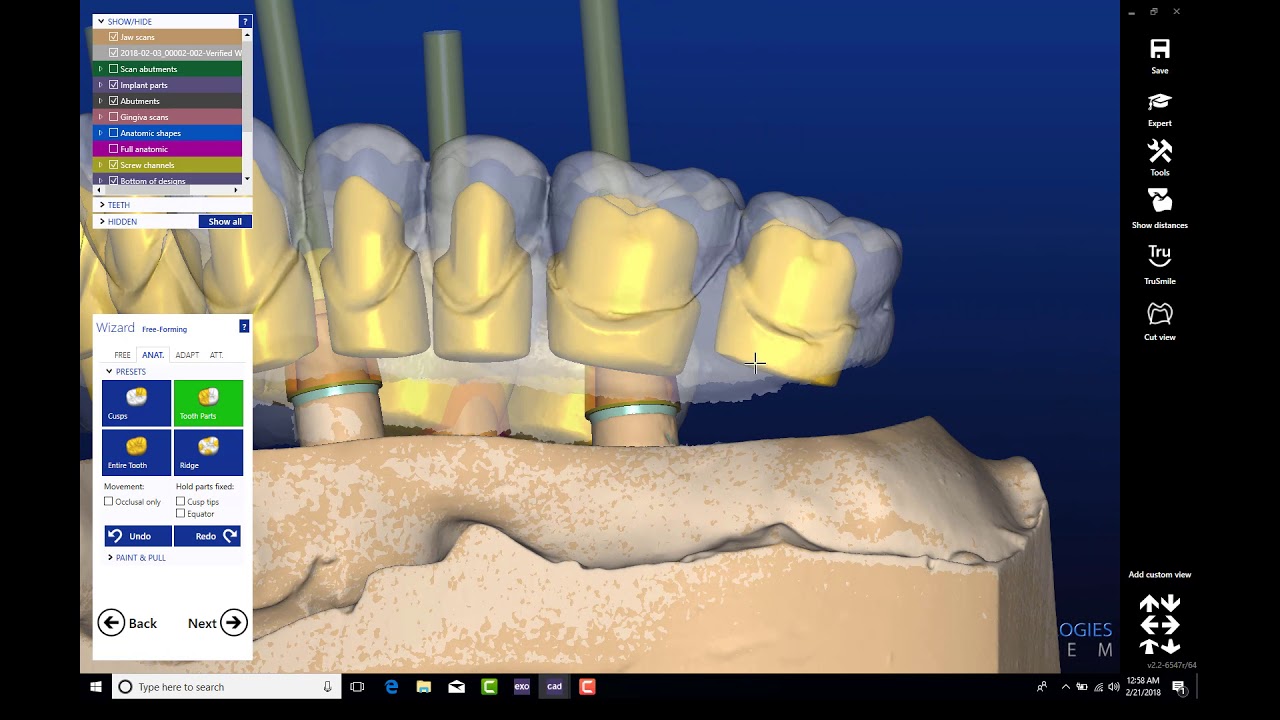The width and height of the screenshot is (1280, 720).
Task: Switch to the ATT. tab
Action: (216, 355)
